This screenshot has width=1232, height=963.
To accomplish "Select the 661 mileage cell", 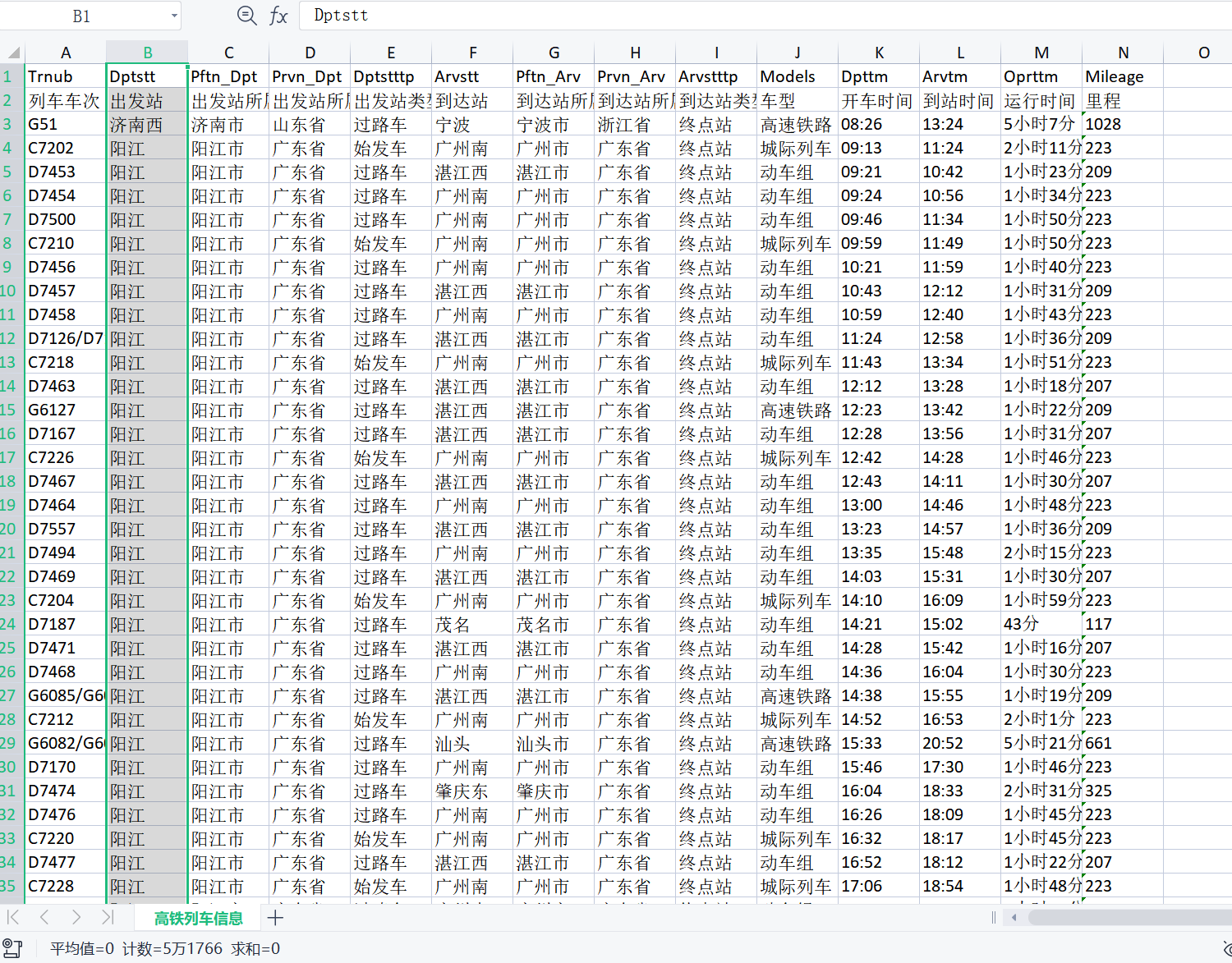I will tap(1123, 743).
